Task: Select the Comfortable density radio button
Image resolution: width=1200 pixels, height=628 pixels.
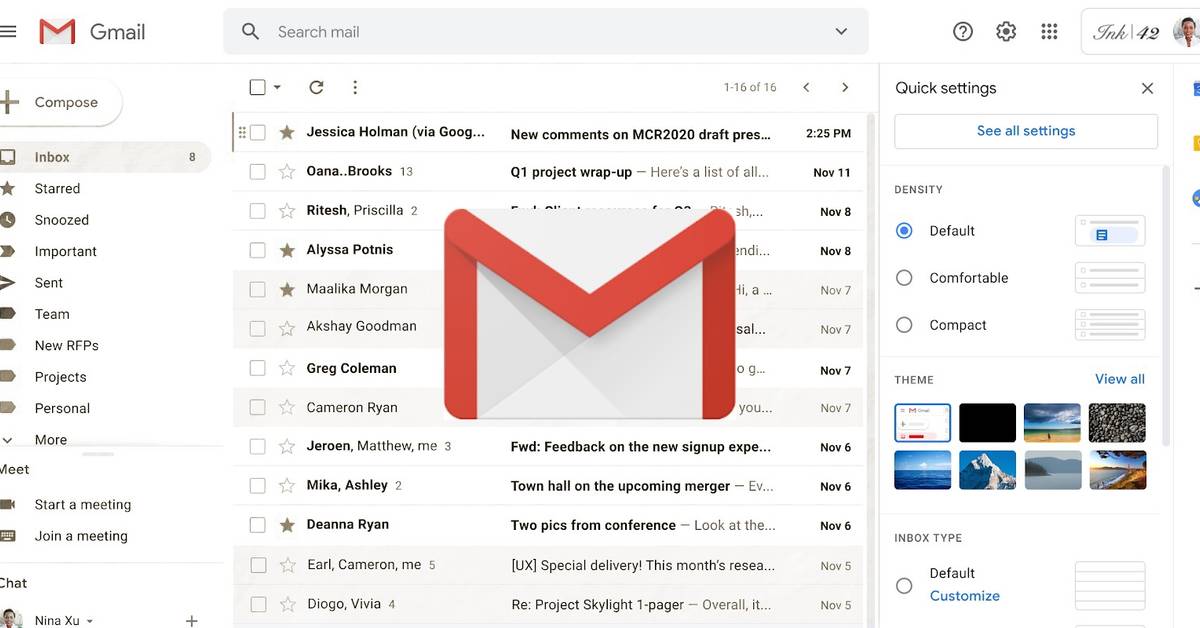Action: (904, 278)
